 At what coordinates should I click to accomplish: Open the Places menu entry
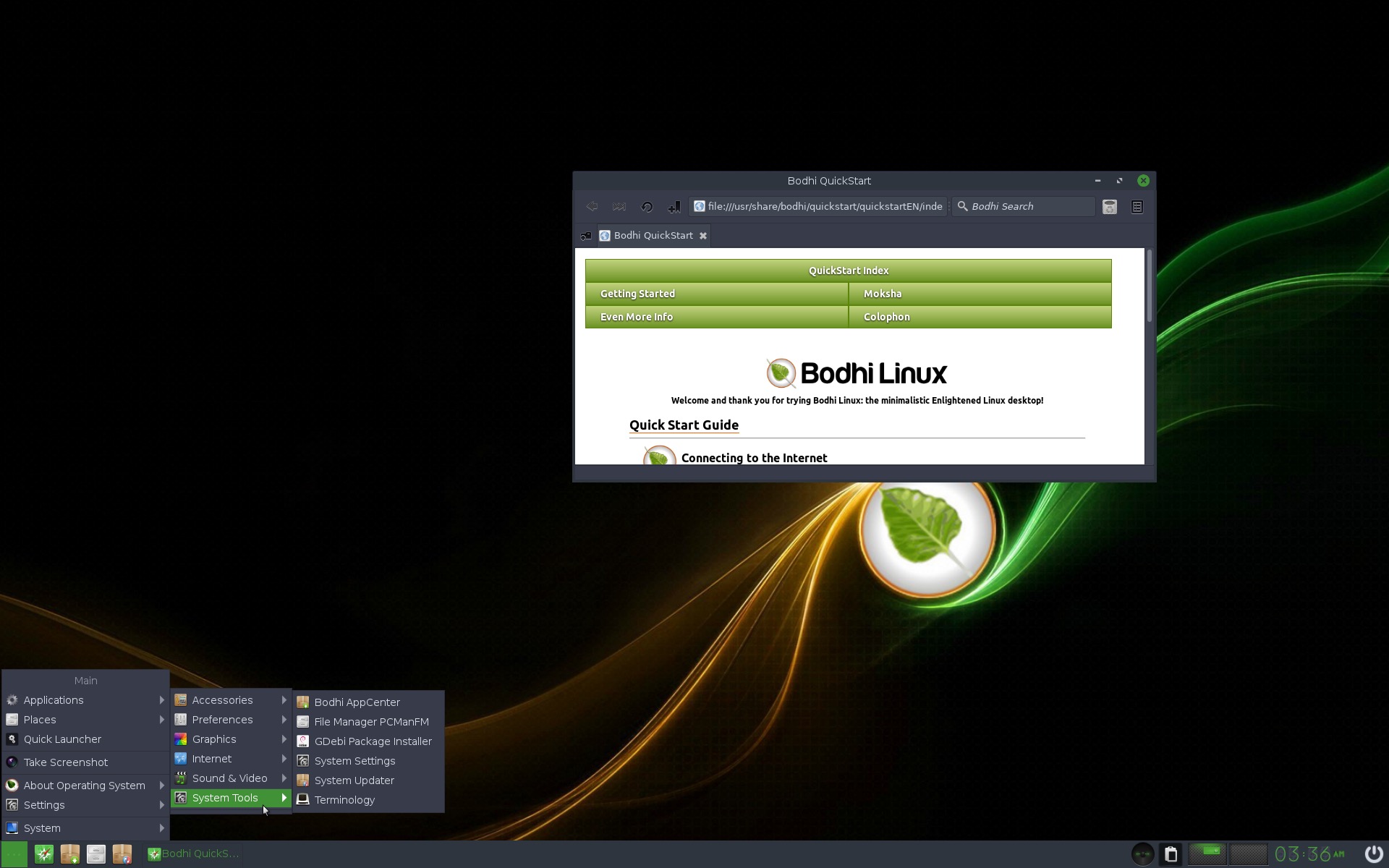coord(85,720)
